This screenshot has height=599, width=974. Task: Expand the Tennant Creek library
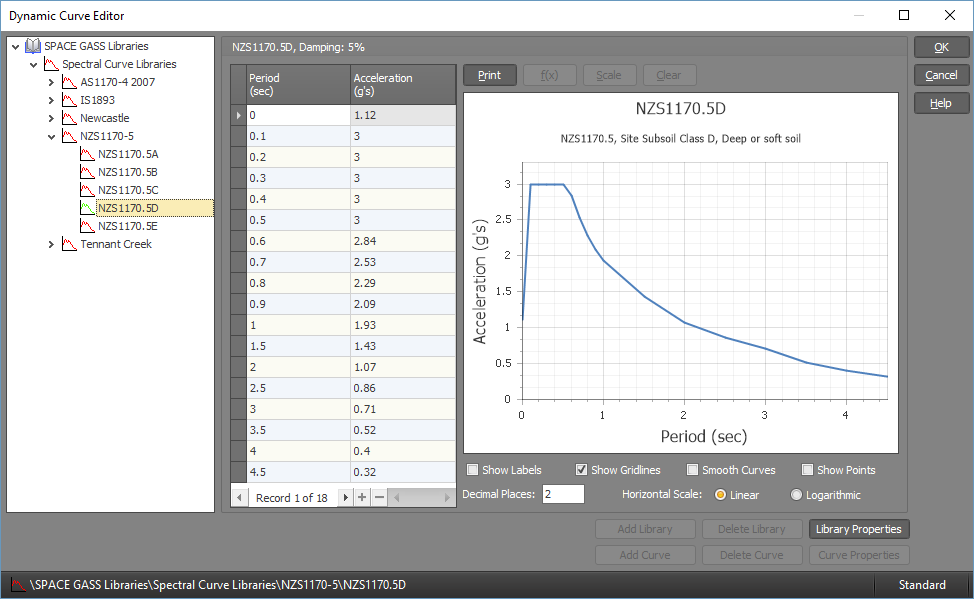(x=52, y=244)
